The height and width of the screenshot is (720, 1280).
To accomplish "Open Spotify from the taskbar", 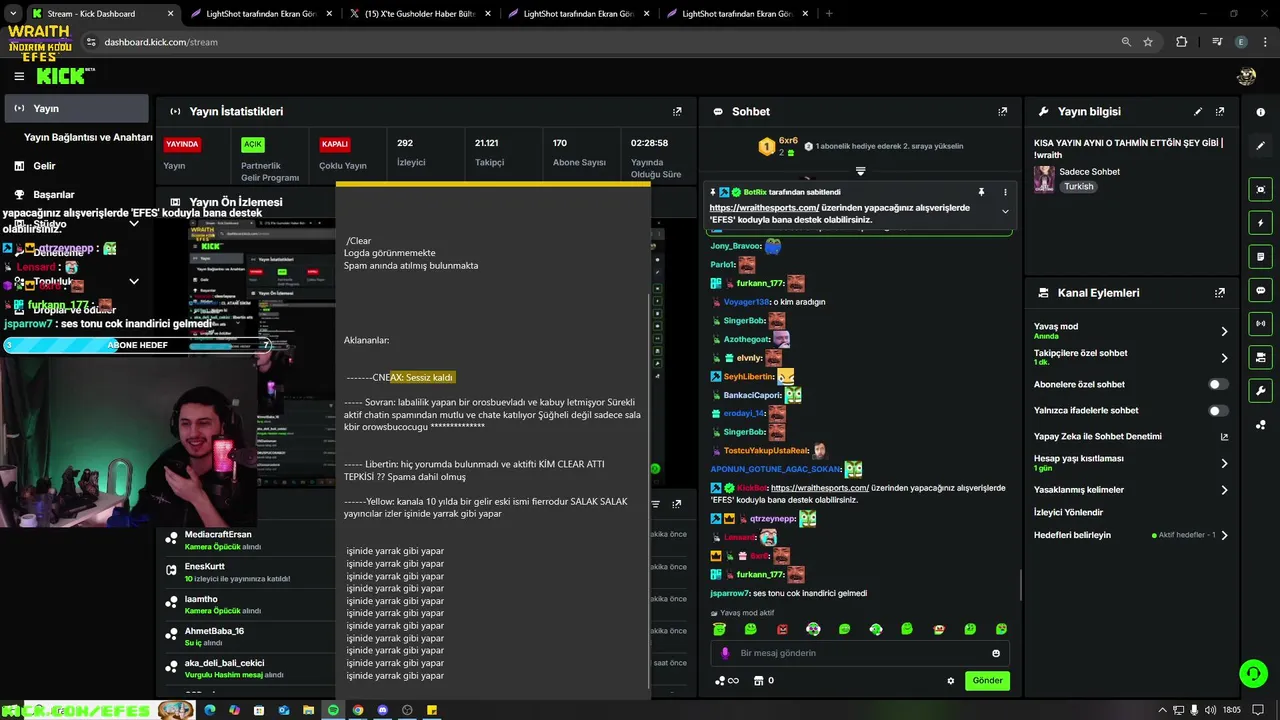I will pos(333,710).
